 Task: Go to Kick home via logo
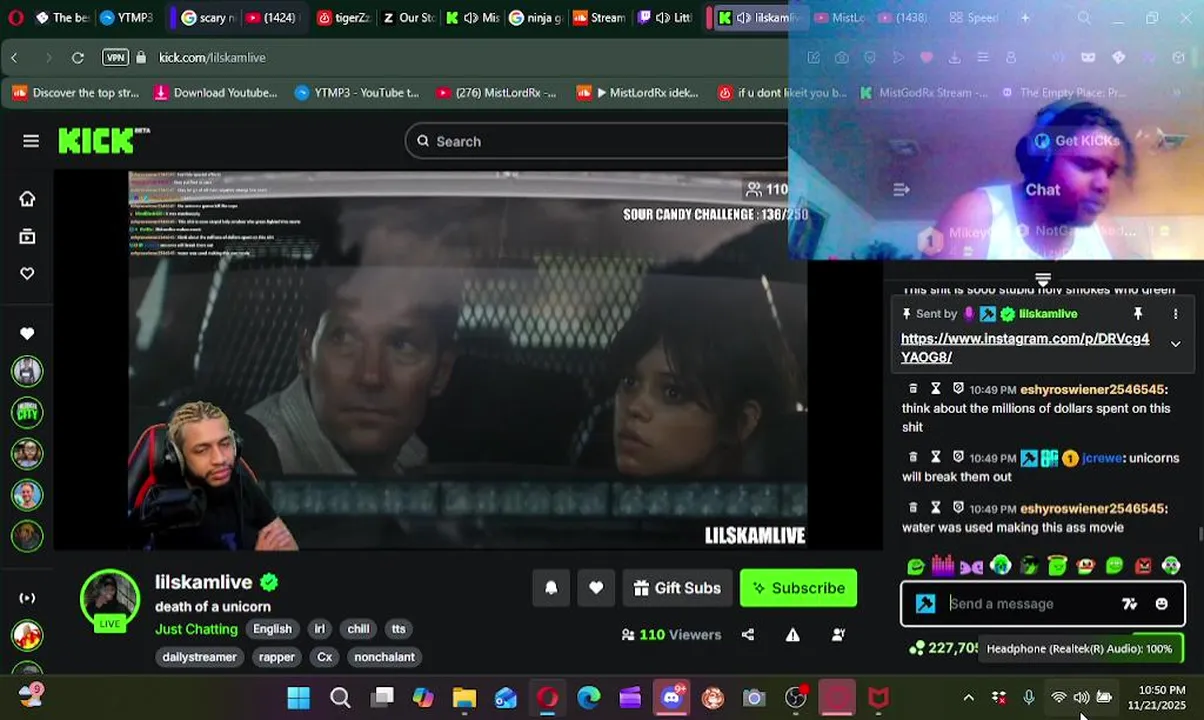pos(103,141)
